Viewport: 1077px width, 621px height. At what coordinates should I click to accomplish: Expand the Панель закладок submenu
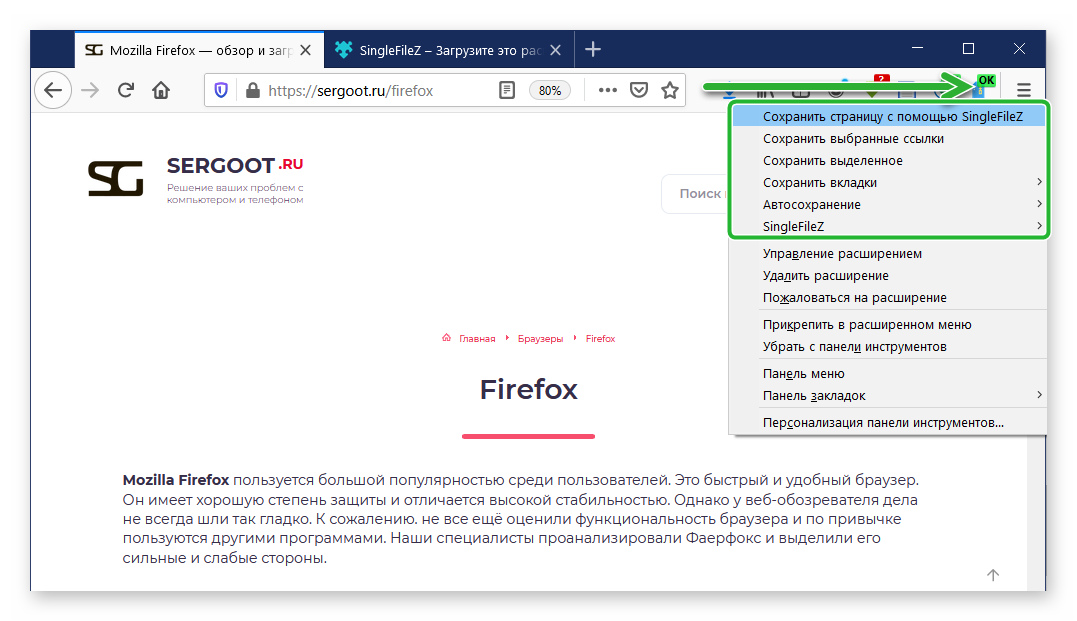(x=890, y=395)
